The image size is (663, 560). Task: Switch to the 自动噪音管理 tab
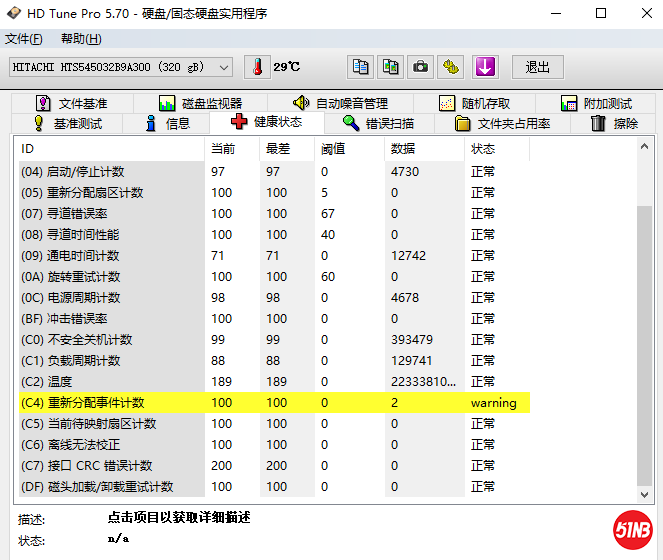pos(340,103)
